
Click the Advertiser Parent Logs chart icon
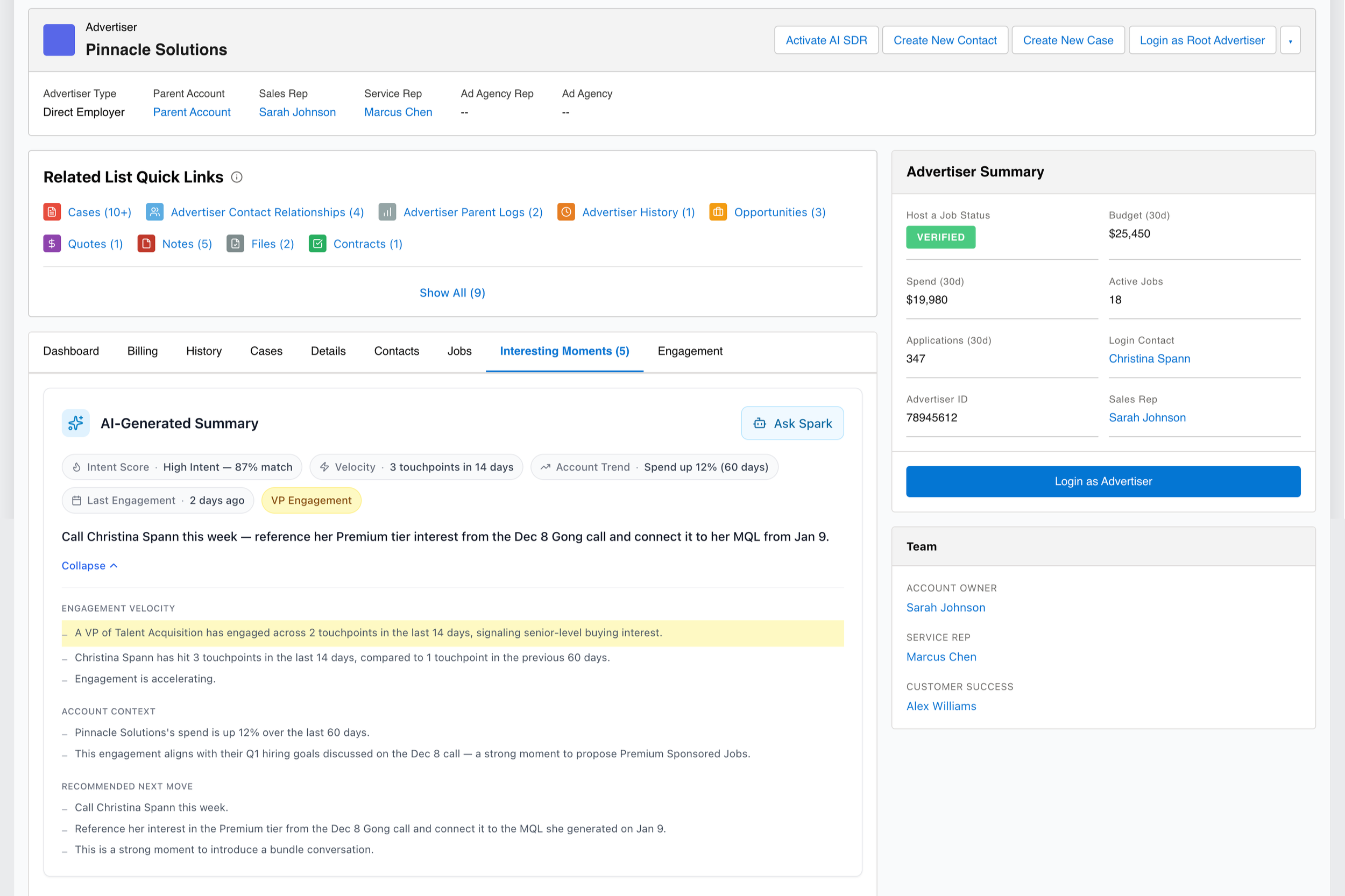tap(387, 212)
